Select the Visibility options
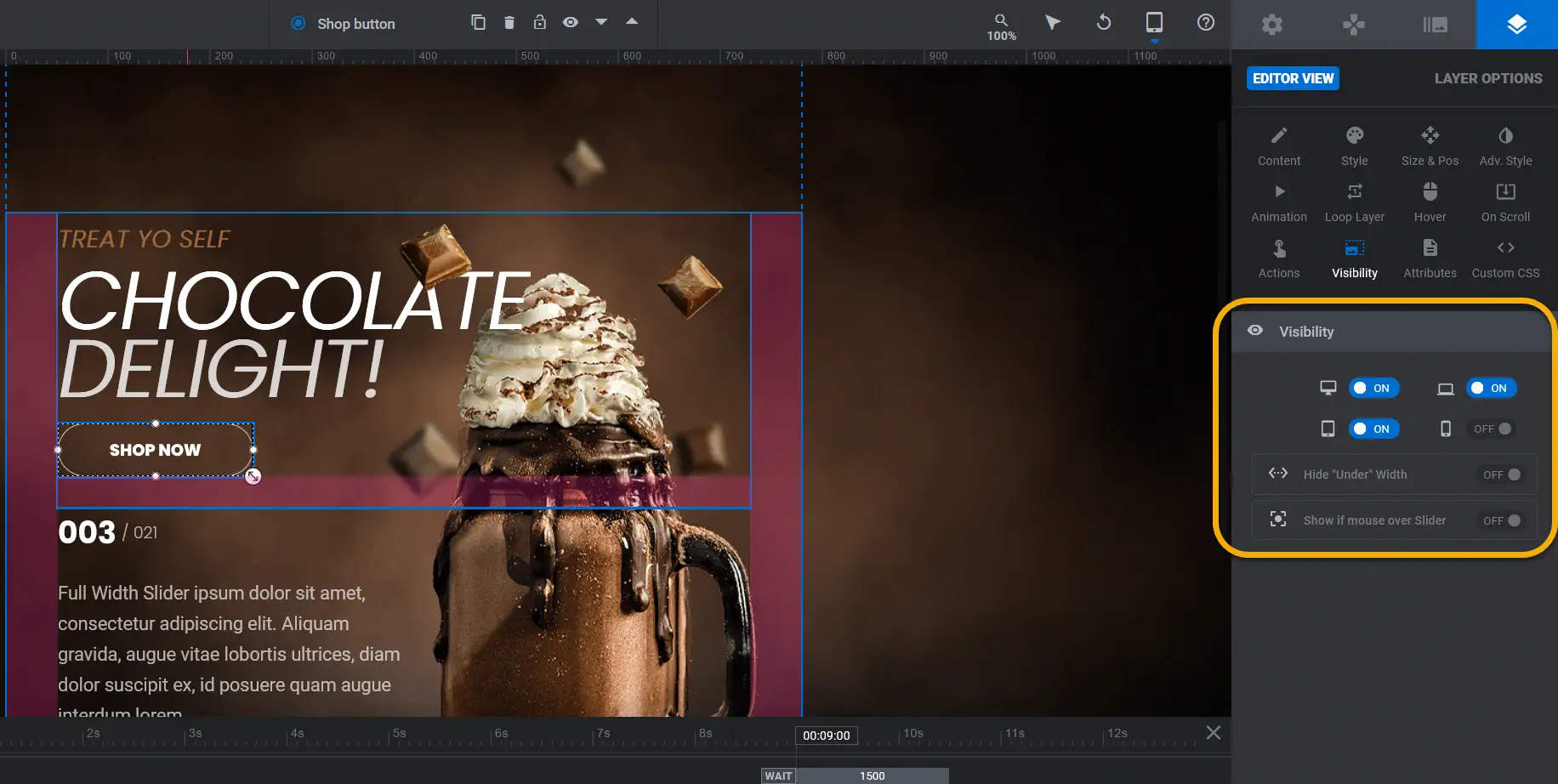 pyautogui.click(x=1355, y=259)
